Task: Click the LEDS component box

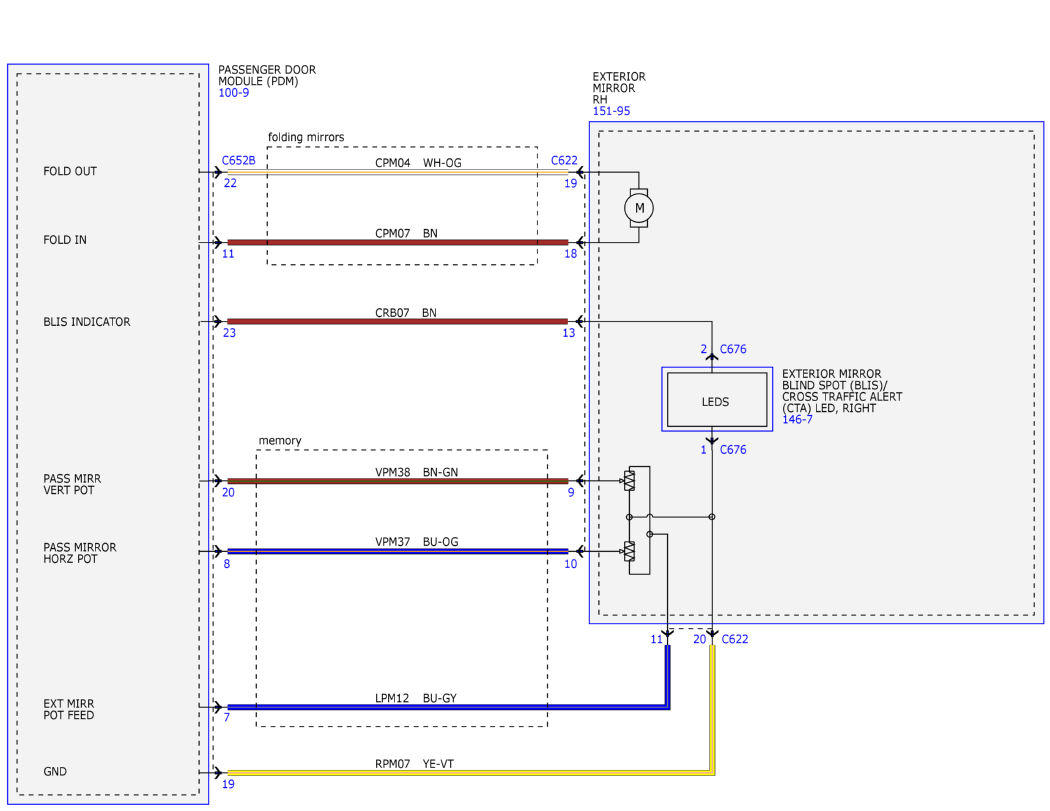Action: point(717,400)
